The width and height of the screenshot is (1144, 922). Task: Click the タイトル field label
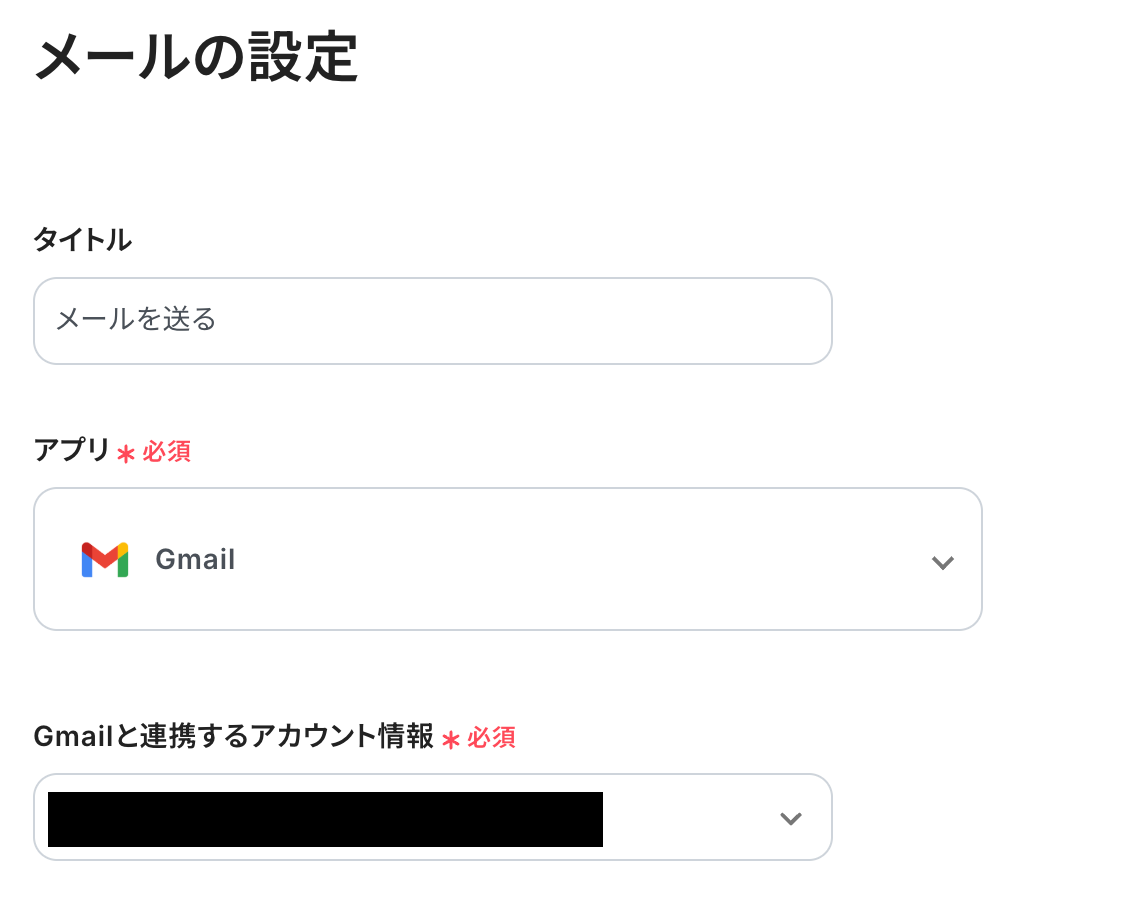click(x=83, y=240)
